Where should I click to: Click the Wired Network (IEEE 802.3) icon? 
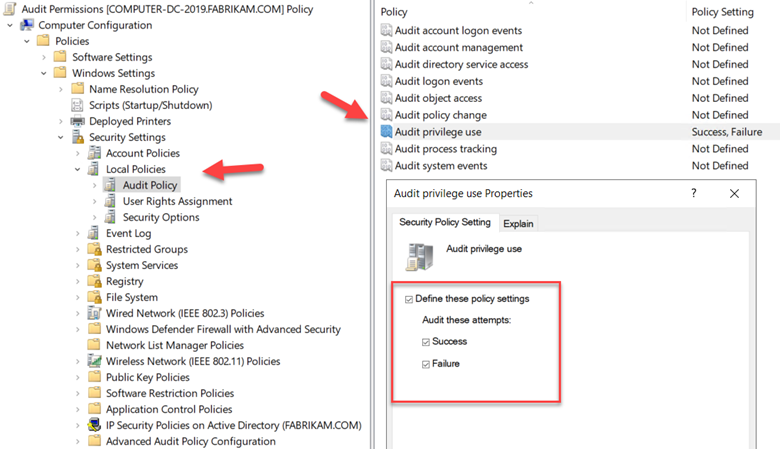click(94, 313)
